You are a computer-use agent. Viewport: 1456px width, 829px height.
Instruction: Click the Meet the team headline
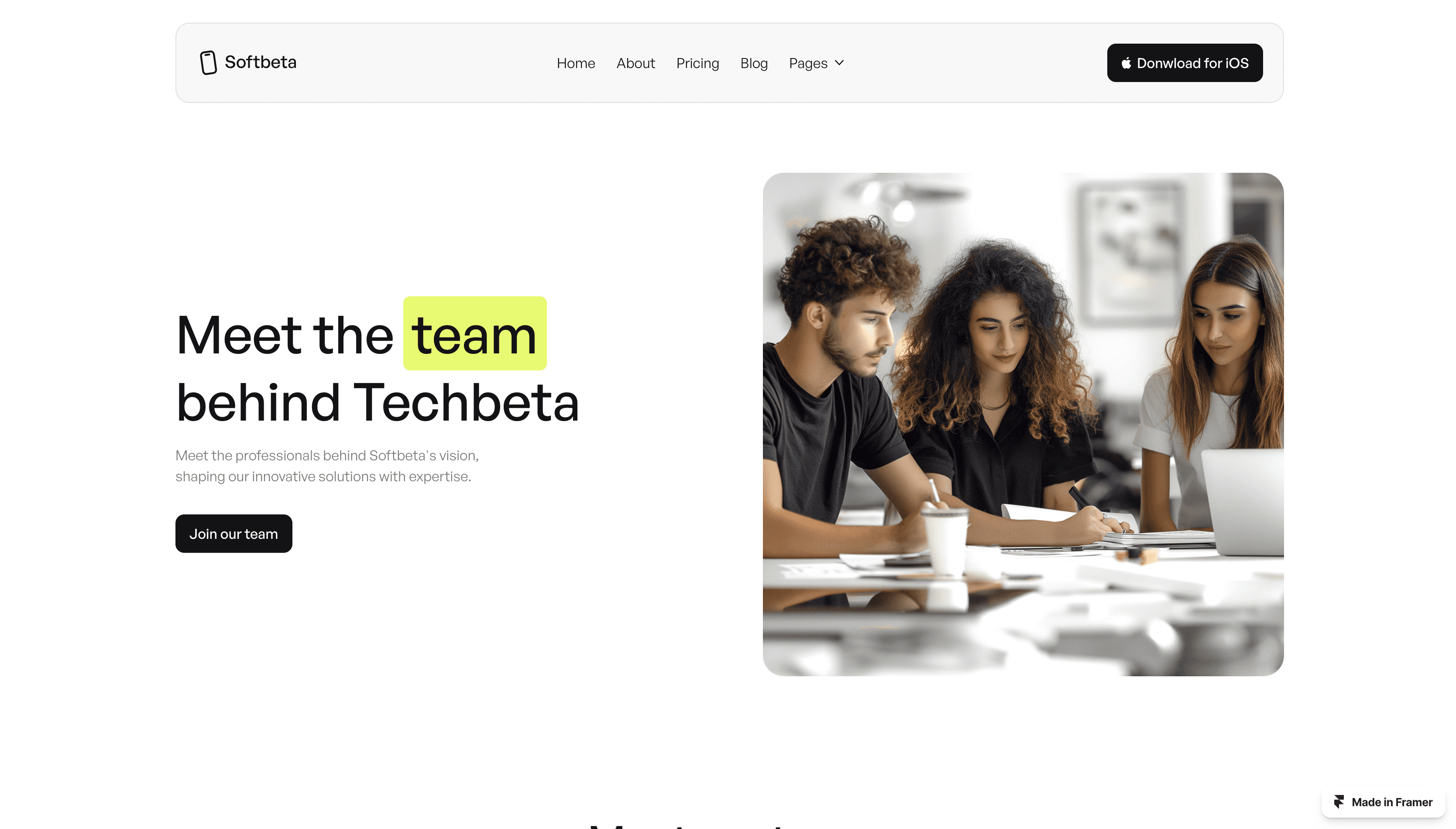point(361,335)
